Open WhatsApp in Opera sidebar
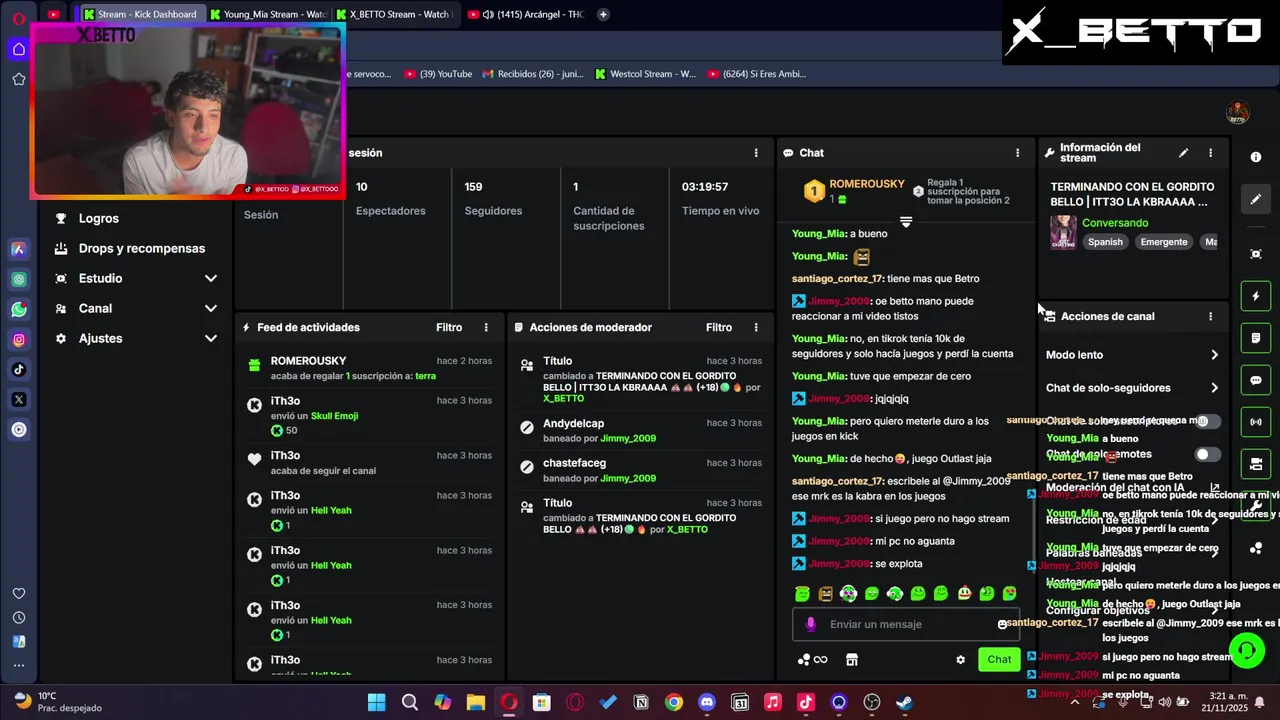Viewport: 1280px width, 720px height. (19, 309)
